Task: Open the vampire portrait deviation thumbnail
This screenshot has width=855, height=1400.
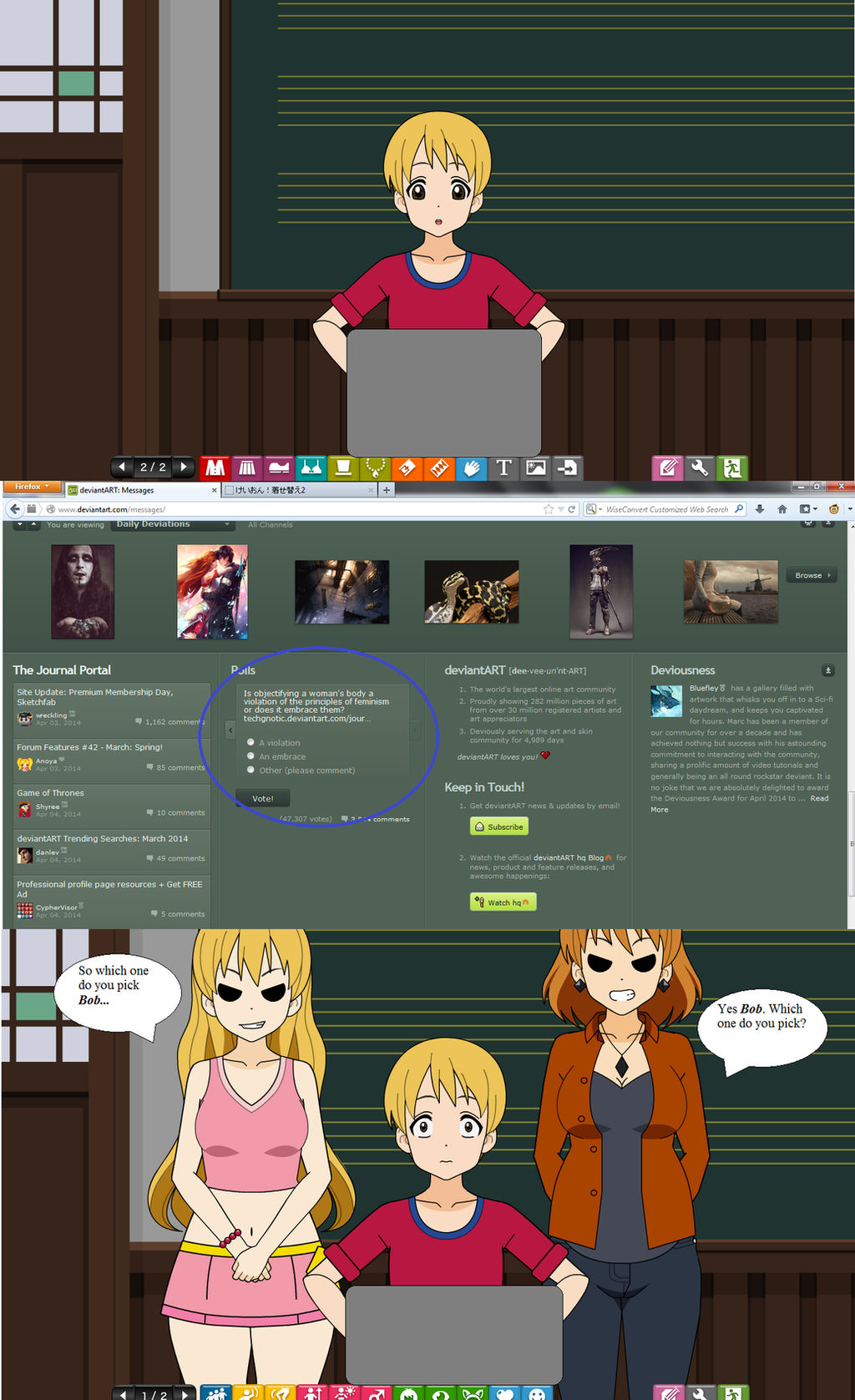Action: coord(83,592)
